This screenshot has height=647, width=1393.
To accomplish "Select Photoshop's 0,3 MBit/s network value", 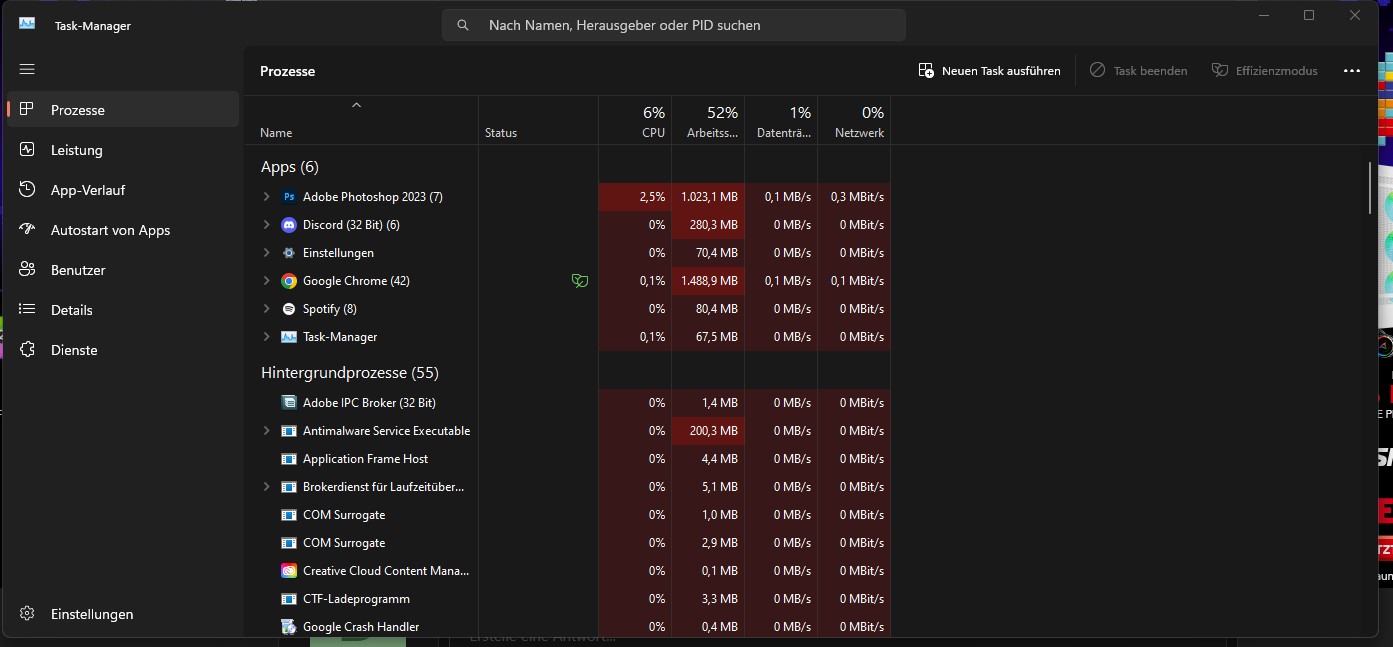I will click(x=854, y=197).
